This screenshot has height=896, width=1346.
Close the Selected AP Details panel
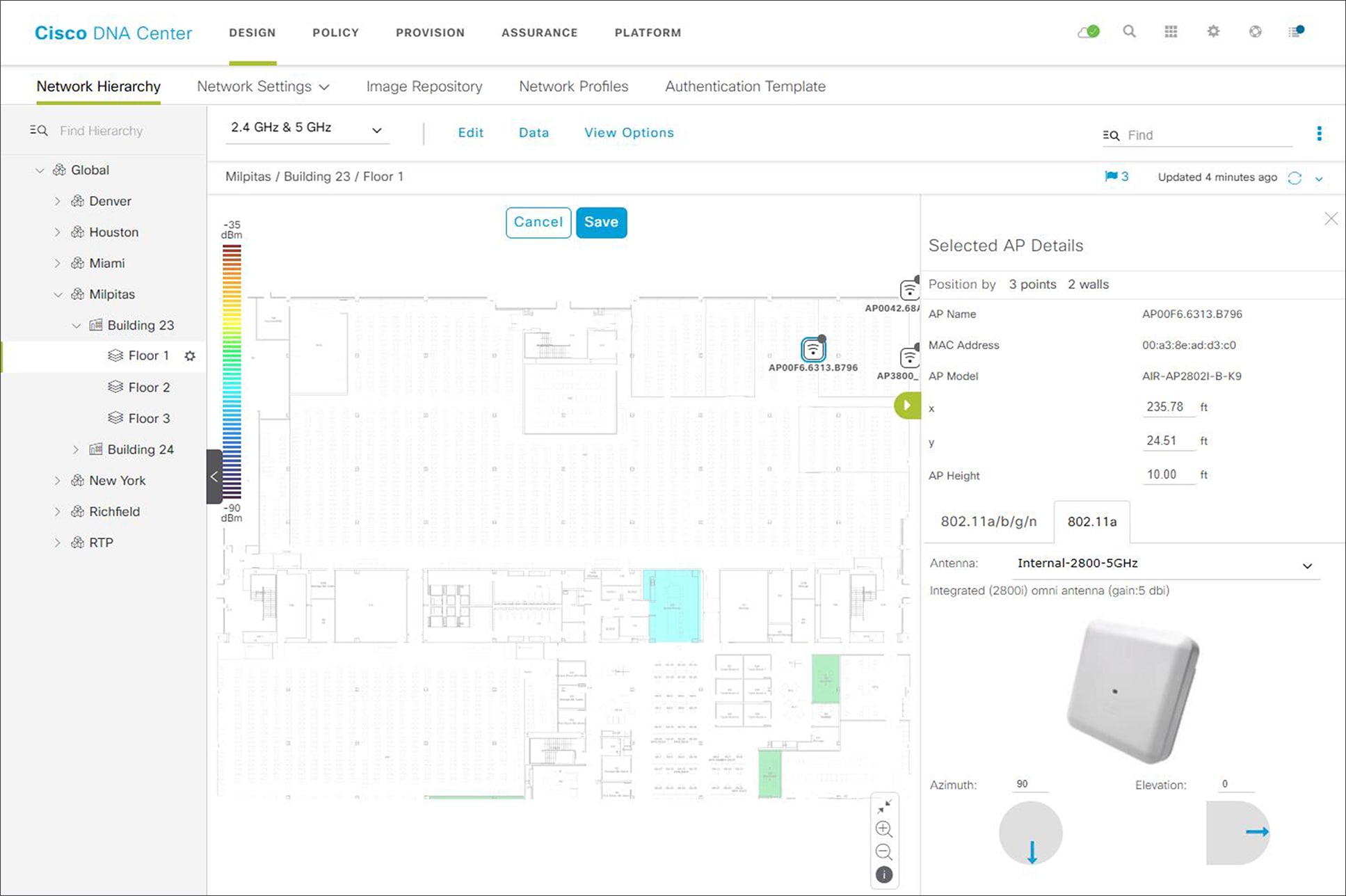pyautogui.click(x=1331, y=219)
